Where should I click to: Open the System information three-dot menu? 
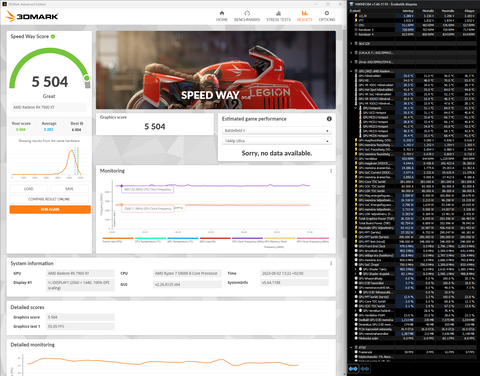[331, 263]
